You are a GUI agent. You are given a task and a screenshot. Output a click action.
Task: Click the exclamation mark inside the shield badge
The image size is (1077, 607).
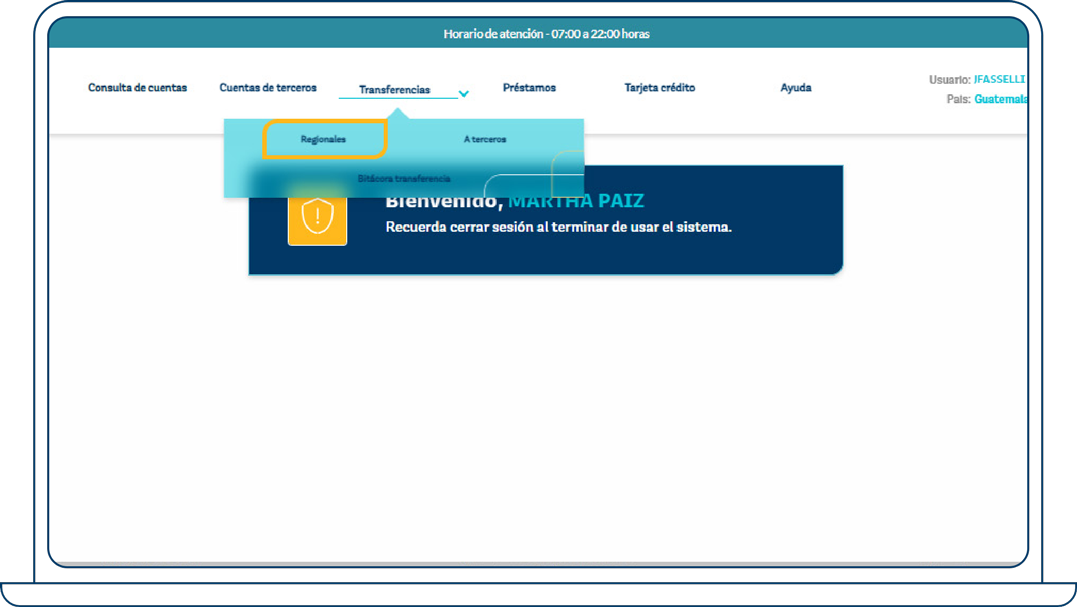point(317,215)
